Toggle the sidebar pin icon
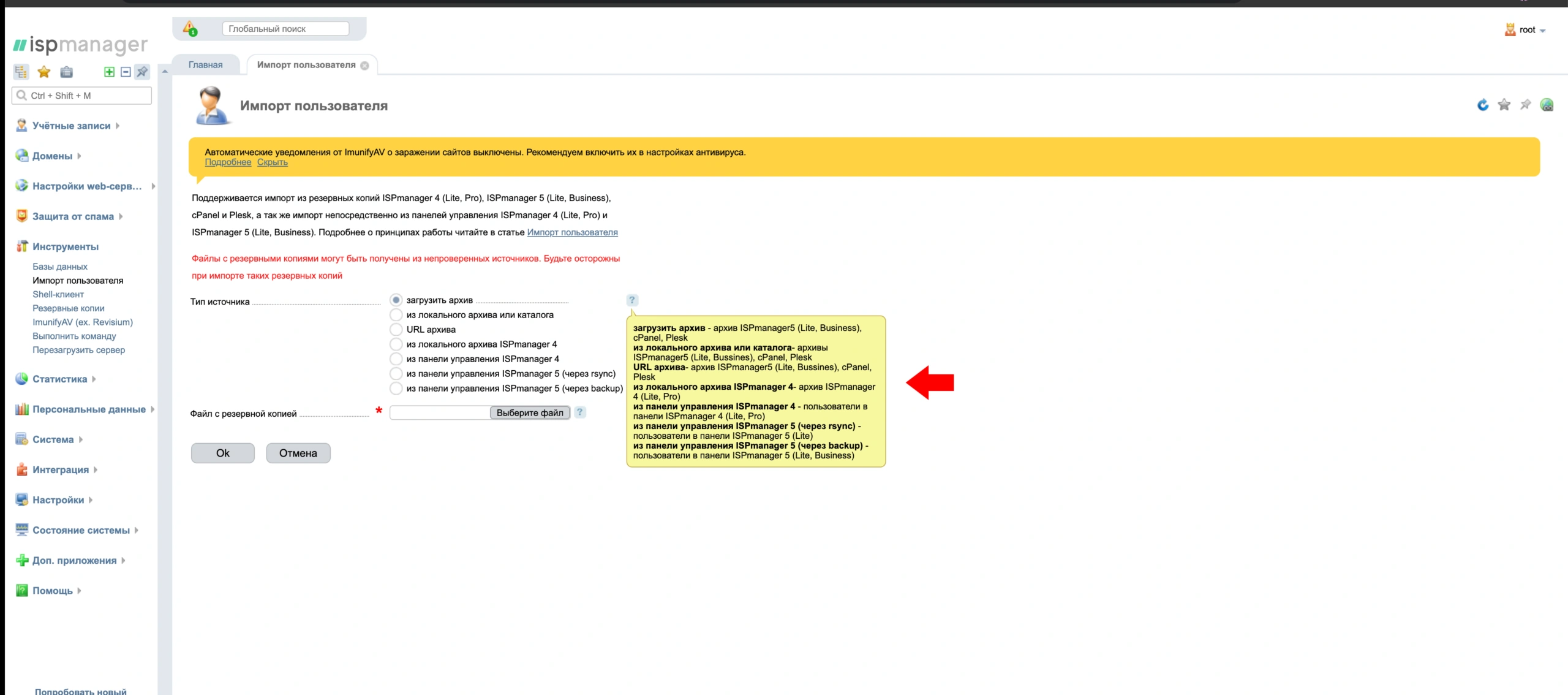This screenshot has height=695, width=1568. click(x=142, y=72)
